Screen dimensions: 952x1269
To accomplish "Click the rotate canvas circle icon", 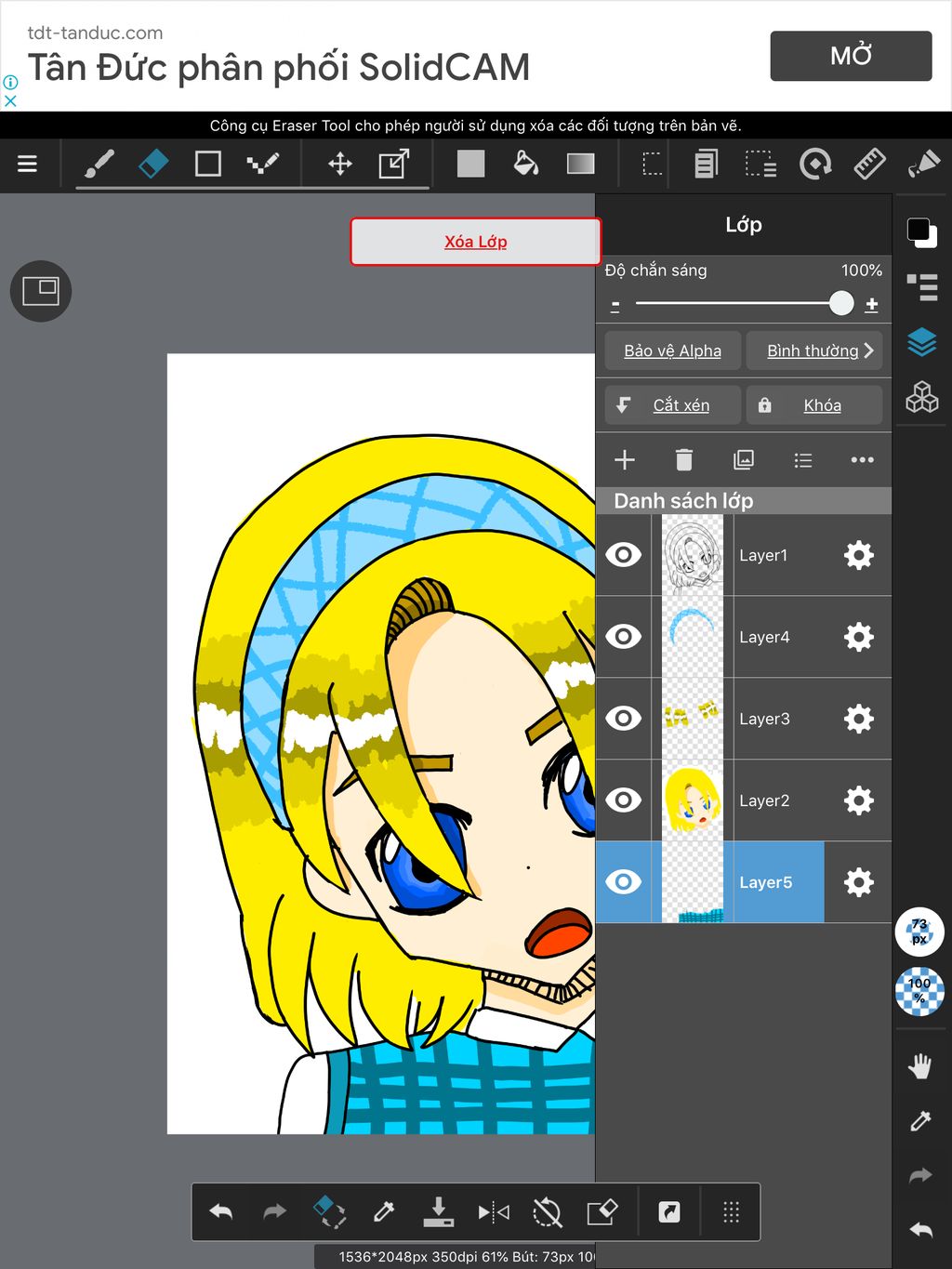I will pos(815,165).
